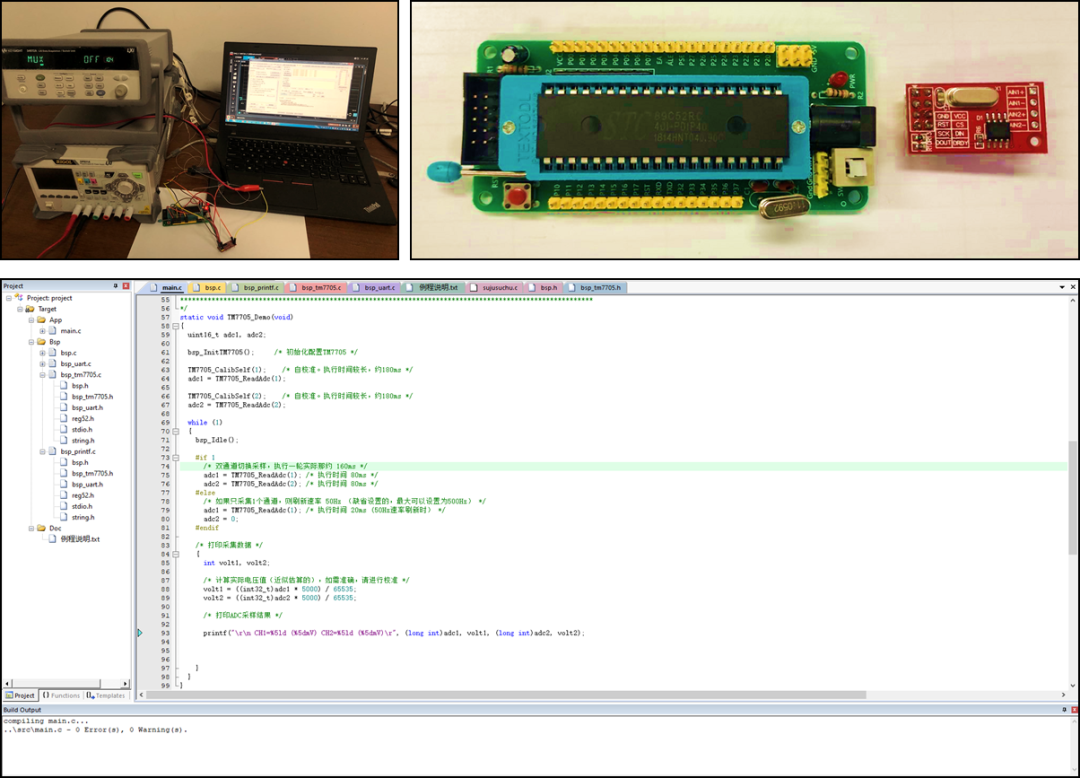Place cursor on printf line 93
This screenshot has height=778, width=1080.
(x=393, y=633)
